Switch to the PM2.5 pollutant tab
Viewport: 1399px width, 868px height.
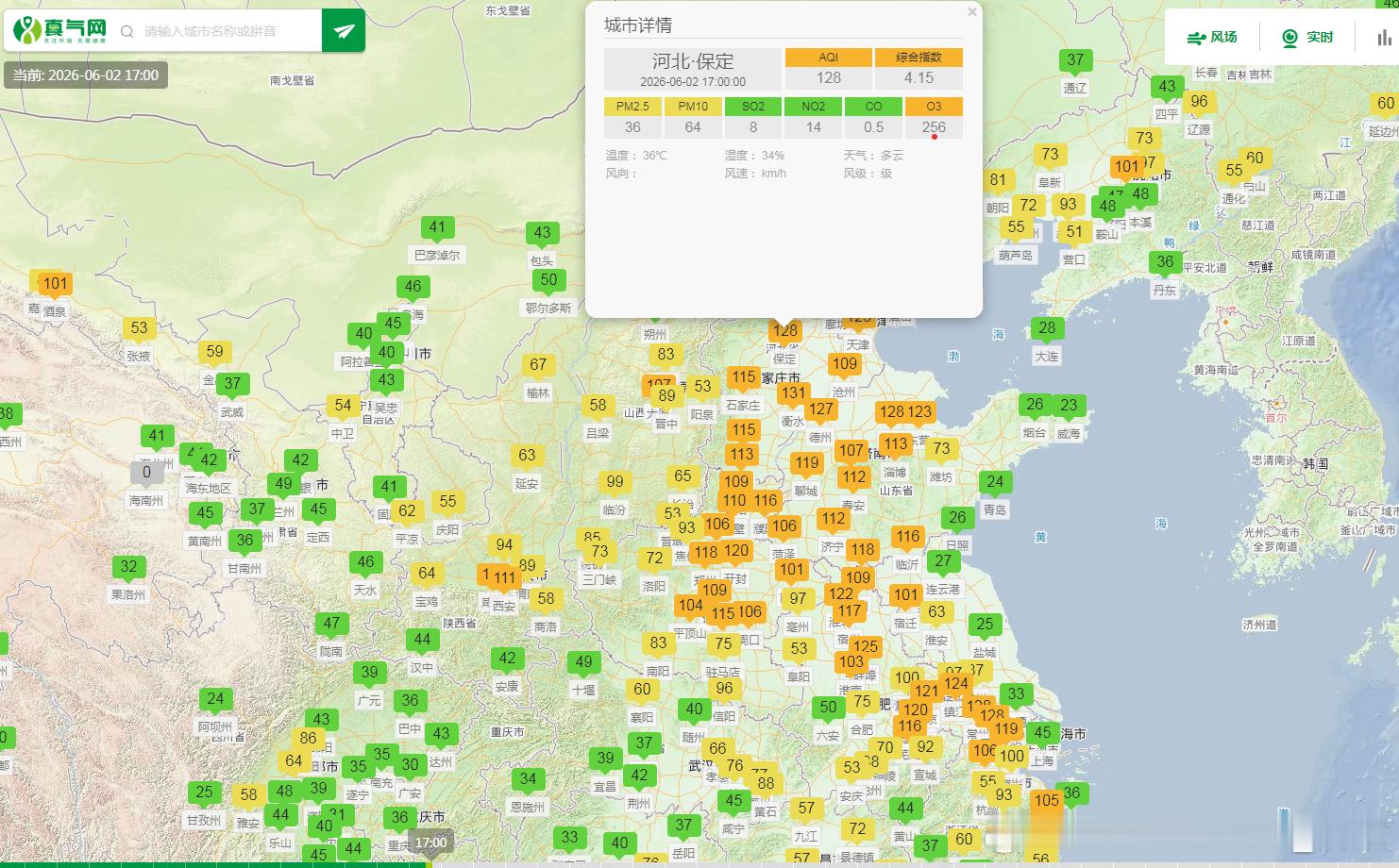pos(632,107)
